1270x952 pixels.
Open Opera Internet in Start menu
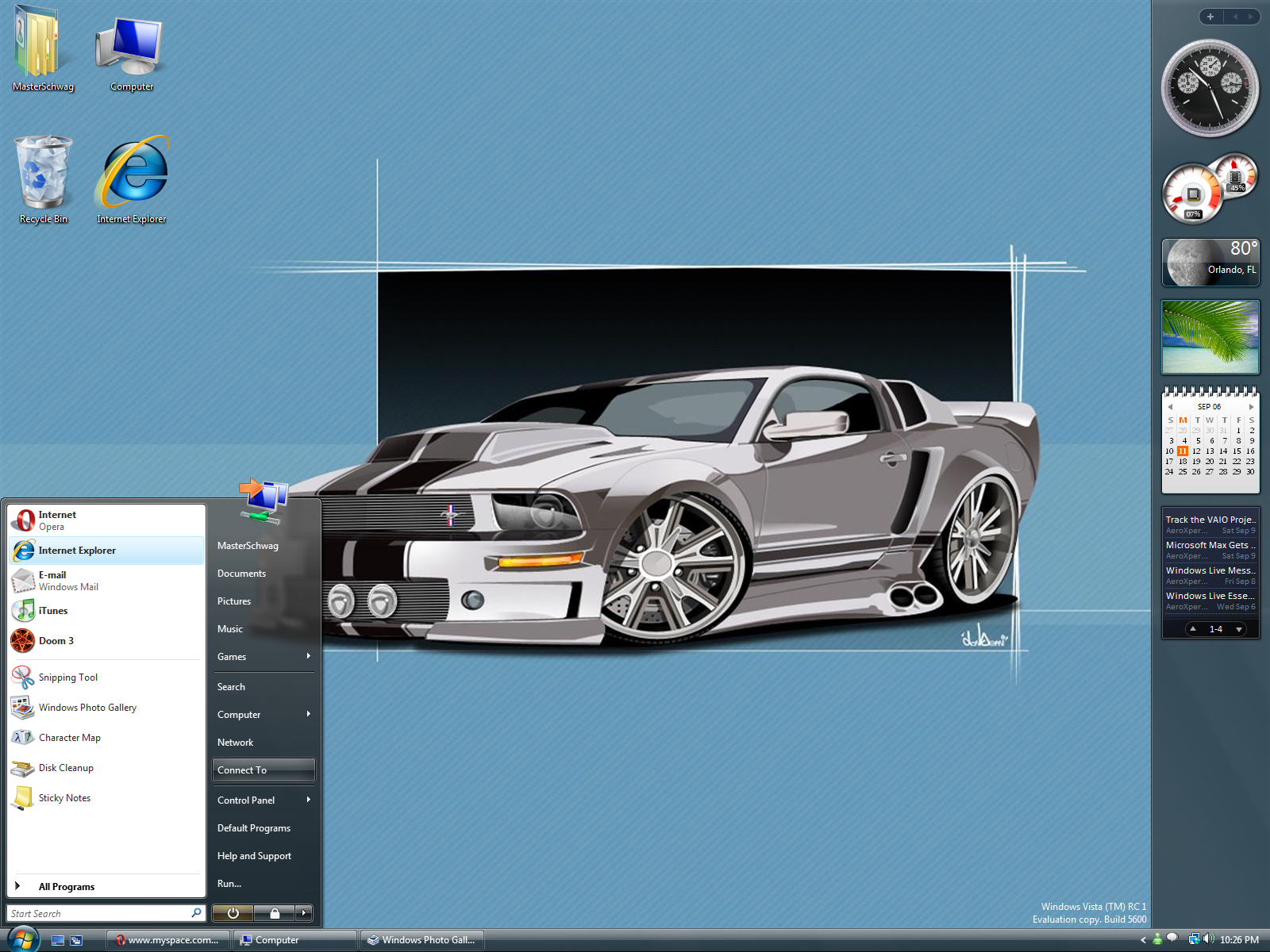[106, 520]
